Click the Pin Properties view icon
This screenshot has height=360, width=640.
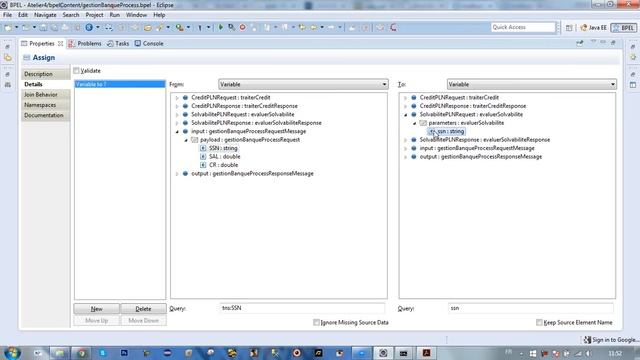coord(580,43)
